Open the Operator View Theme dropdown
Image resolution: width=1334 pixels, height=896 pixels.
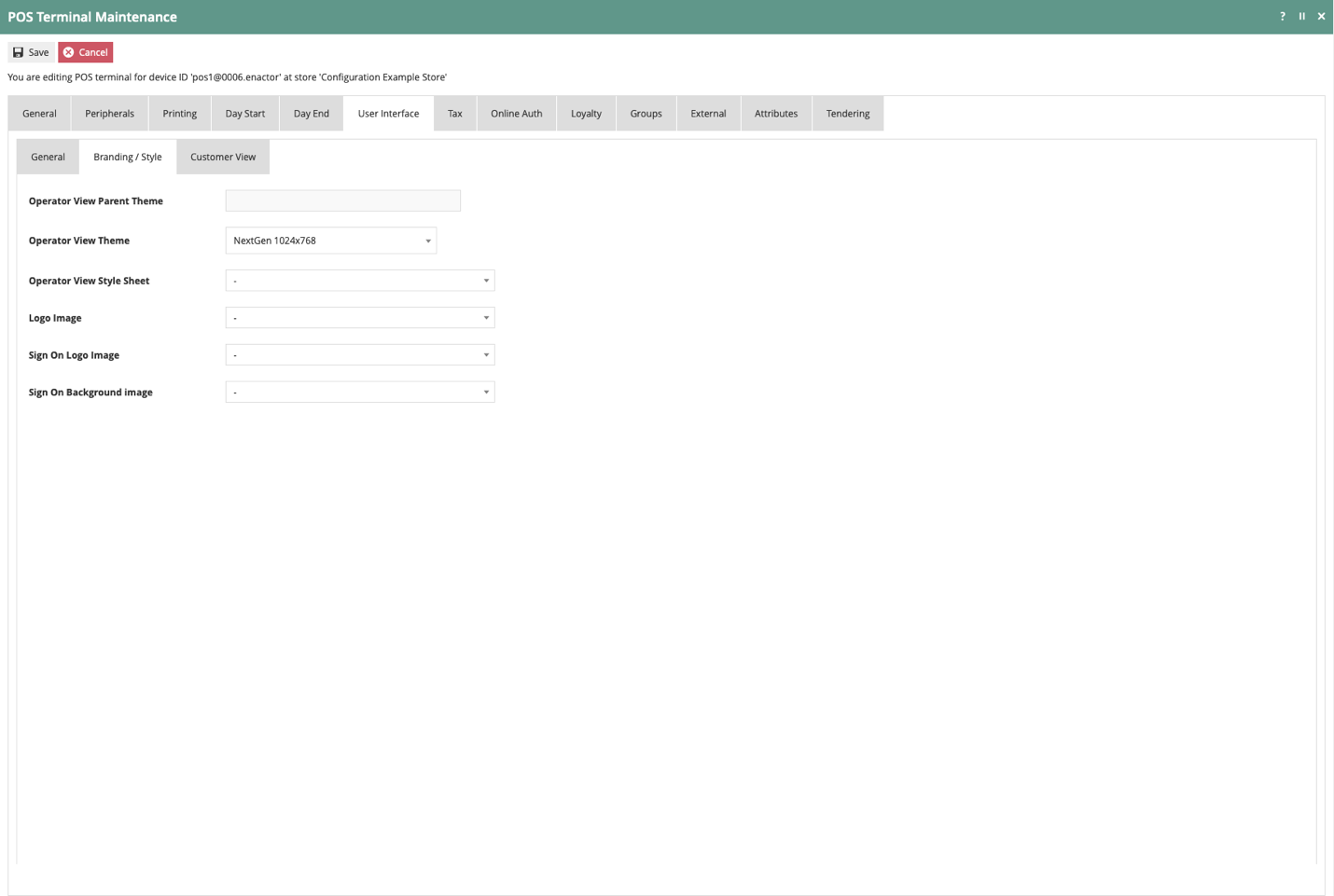[x=331, y=241]
